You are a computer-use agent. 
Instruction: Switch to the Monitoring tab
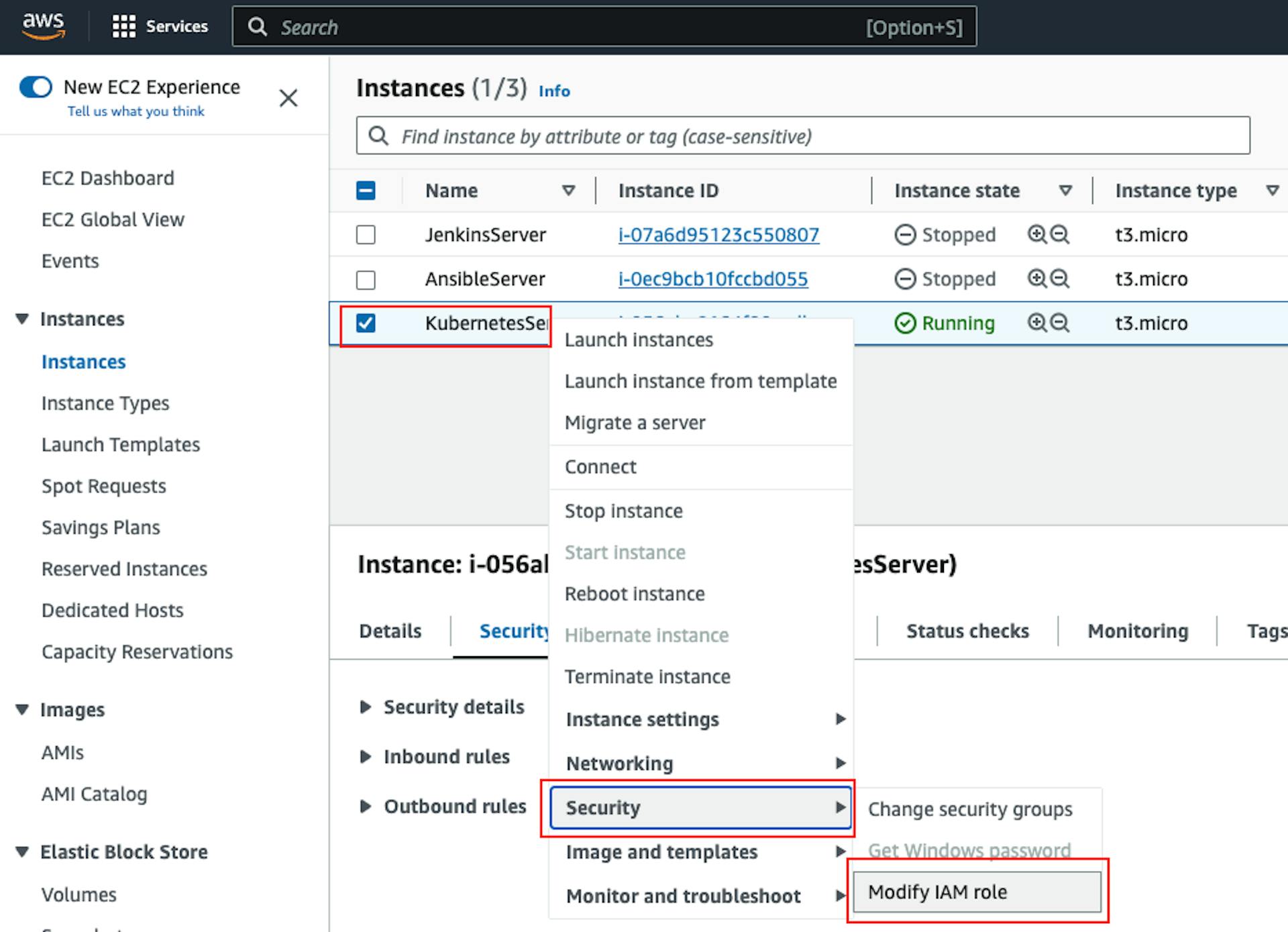coord(1138,631)
